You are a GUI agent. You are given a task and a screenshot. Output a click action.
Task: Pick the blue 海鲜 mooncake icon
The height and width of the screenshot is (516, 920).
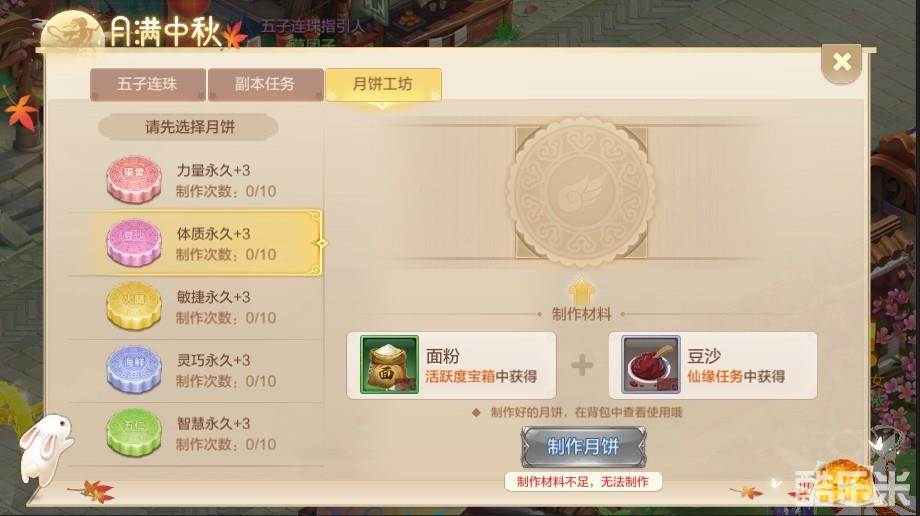(x=134, y=369)
